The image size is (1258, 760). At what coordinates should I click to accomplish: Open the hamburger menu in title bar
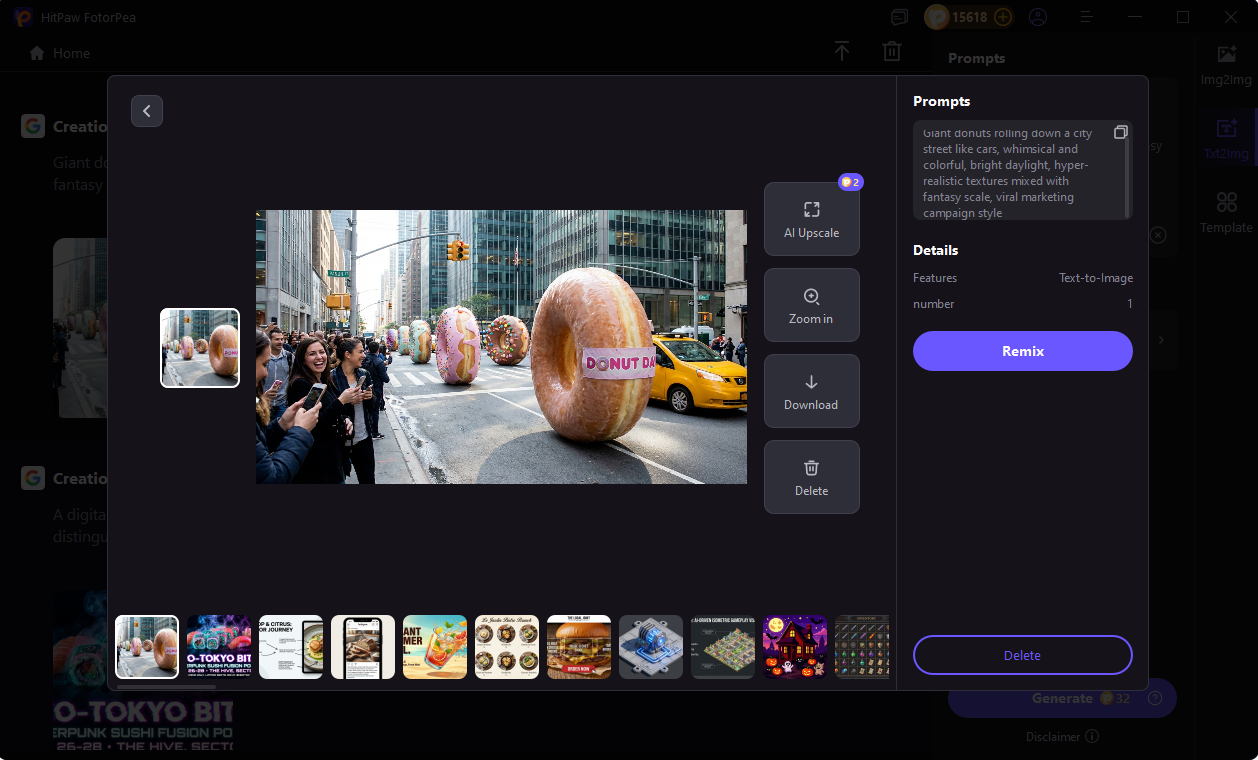tap(1087, 17)
